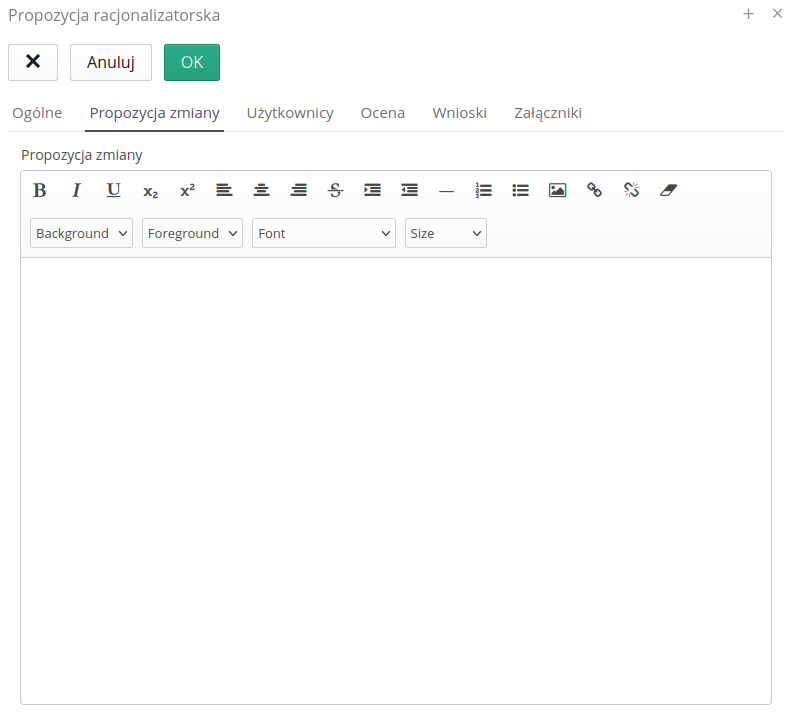789x719 pixels.
Task: Open the Foreground color dropdown
Action: coord(192,233)
